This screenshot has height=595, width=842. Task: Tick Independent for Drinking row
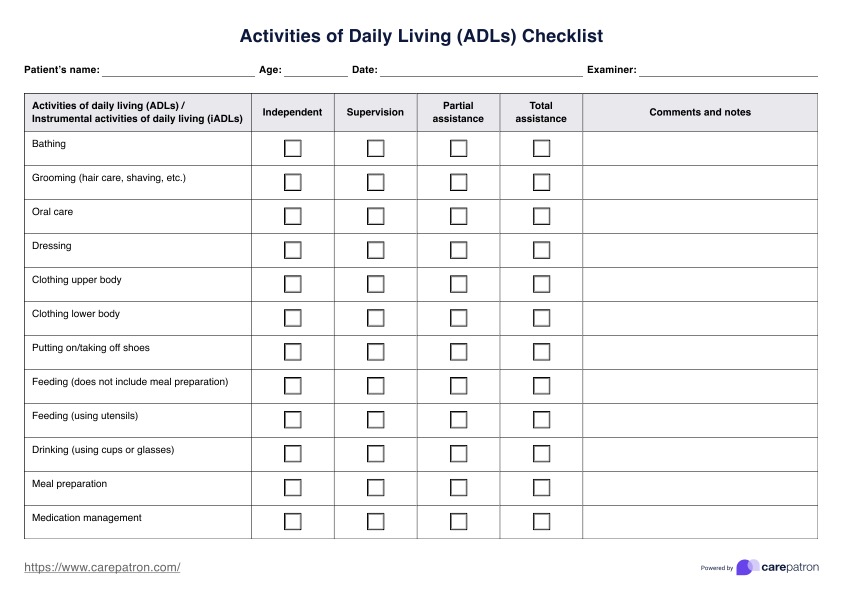[x=292, y=455]
